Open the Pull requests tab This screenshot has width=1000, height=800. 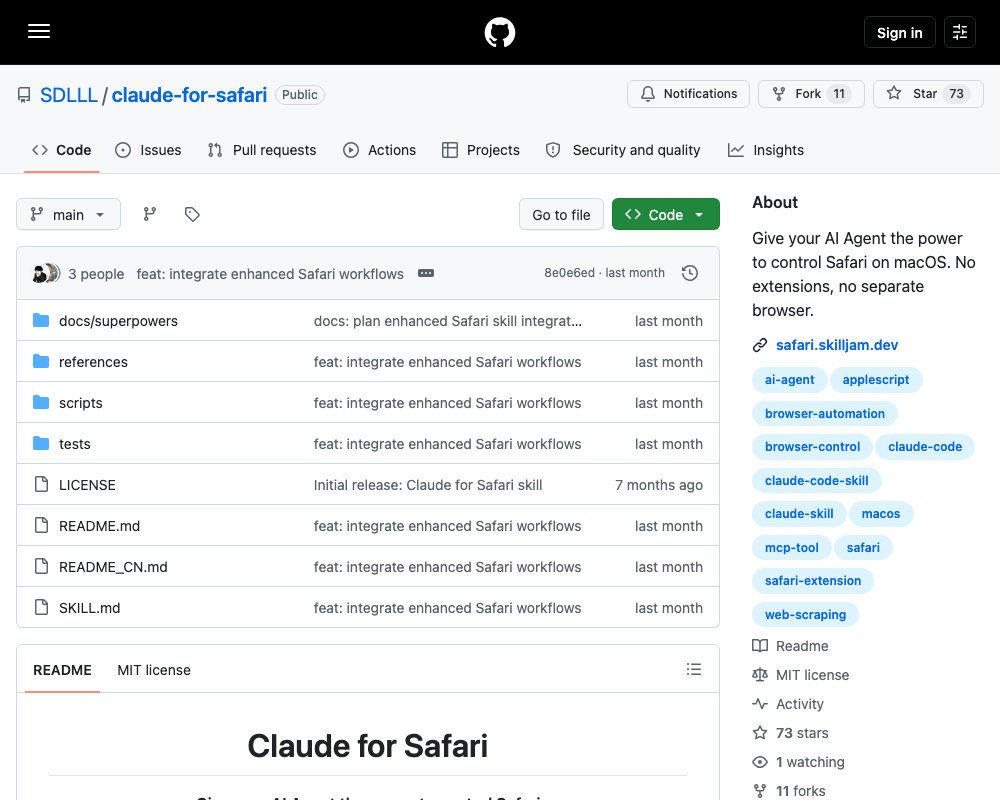[x=261, y=150]
